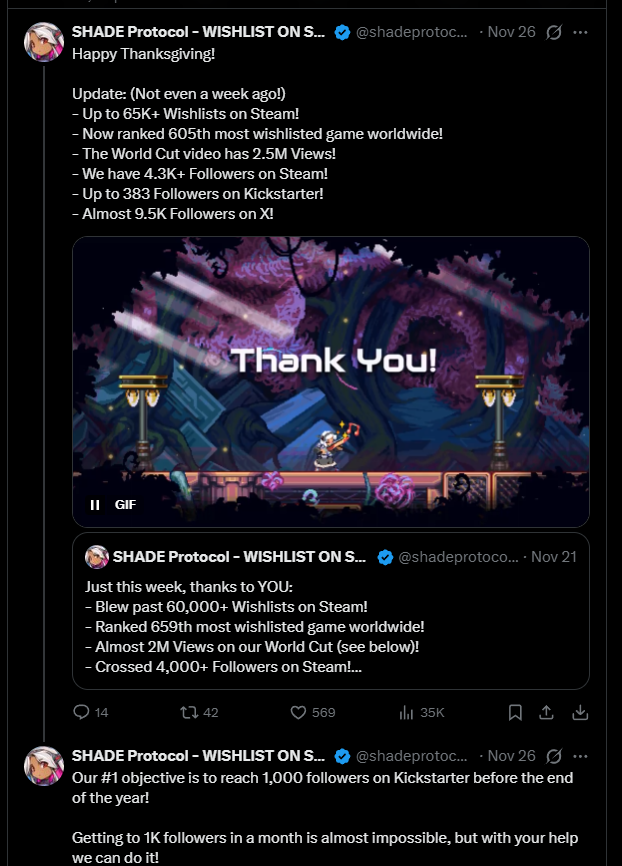Open SHADE Protocol profile name on first post
The width and height of the screenshot is (622, 866).
198,32
